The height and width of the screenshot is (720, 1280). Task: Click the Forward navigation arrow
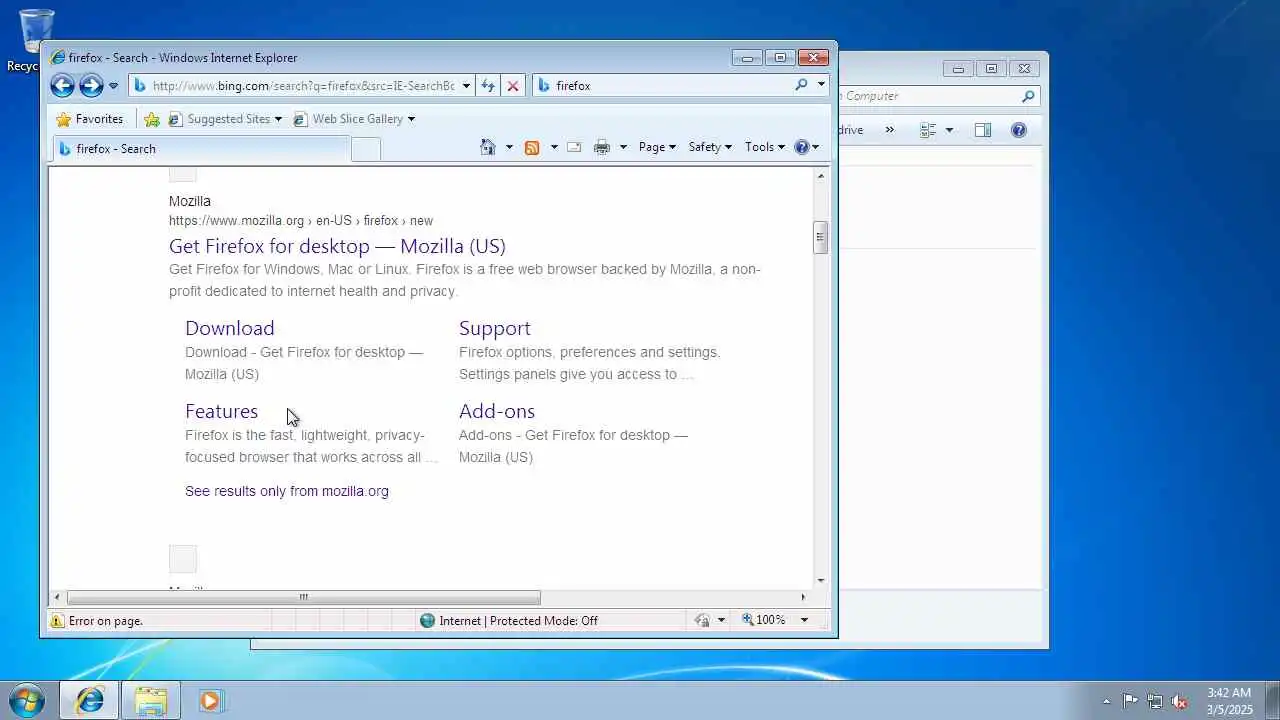tap(91, 86)
